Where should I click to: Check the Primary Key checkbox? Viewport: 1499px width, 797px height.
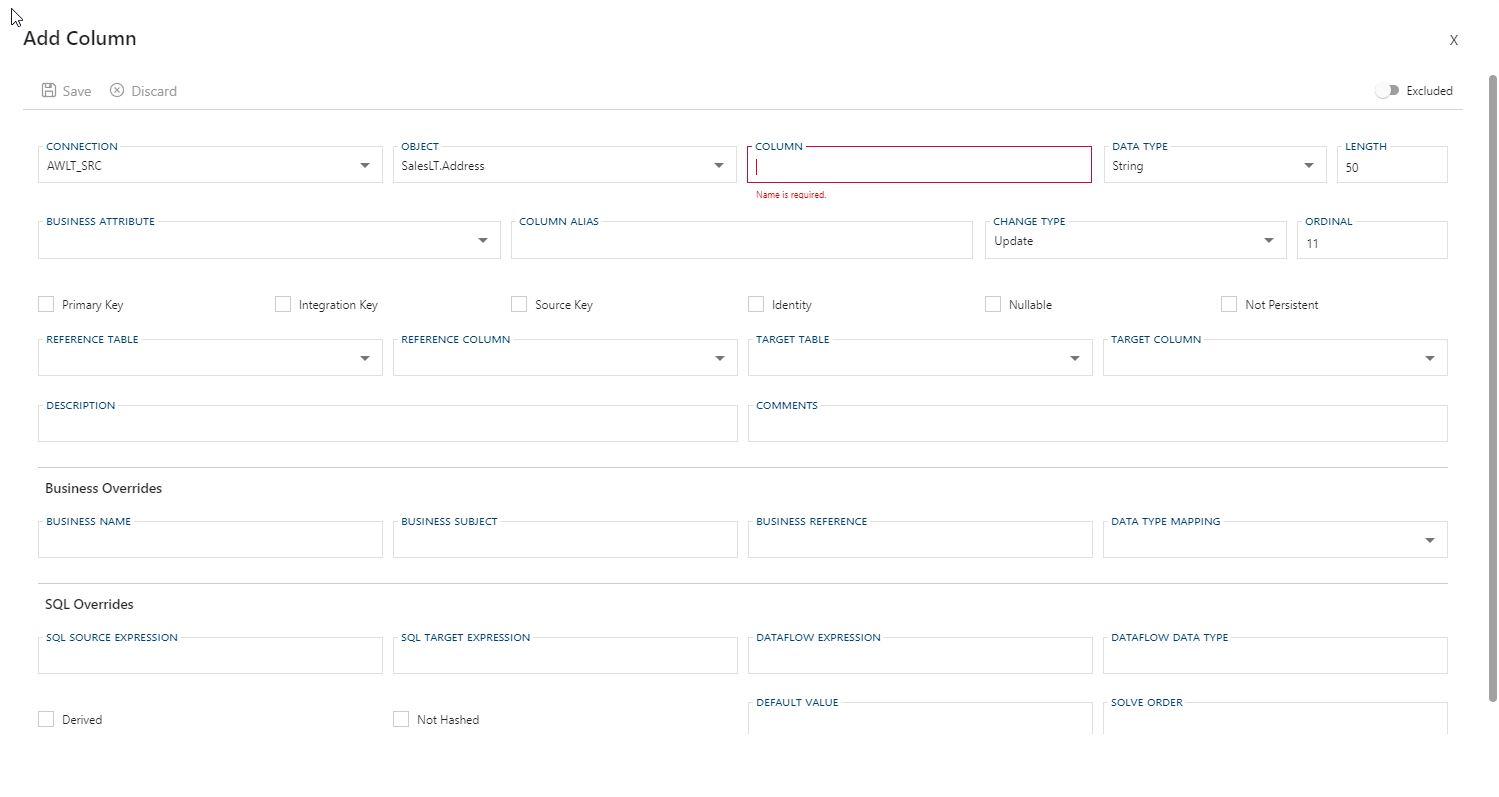click(x=45, y=303)
